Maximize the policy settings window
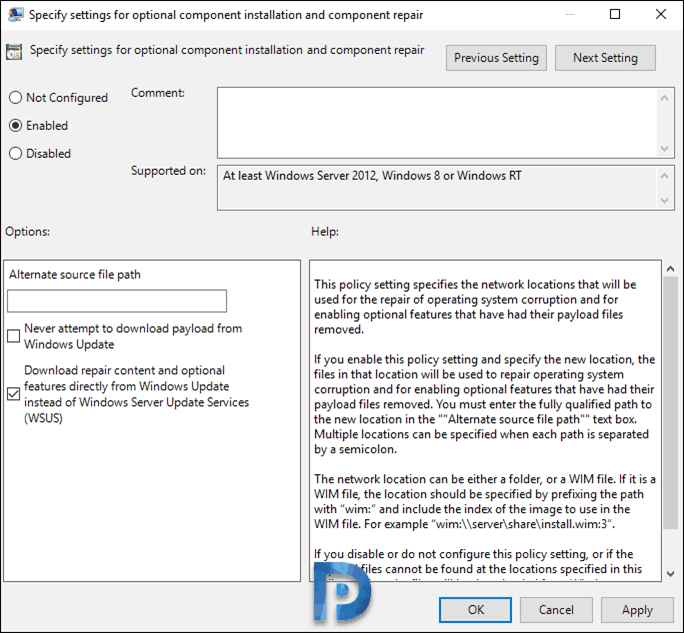684x633 pixels. pos(615,14)
